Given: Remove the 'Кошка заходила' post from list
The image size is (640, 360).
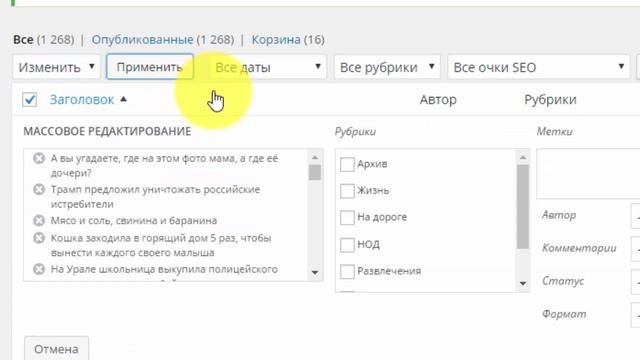Looking at the screenshot, I should point(39,238).
